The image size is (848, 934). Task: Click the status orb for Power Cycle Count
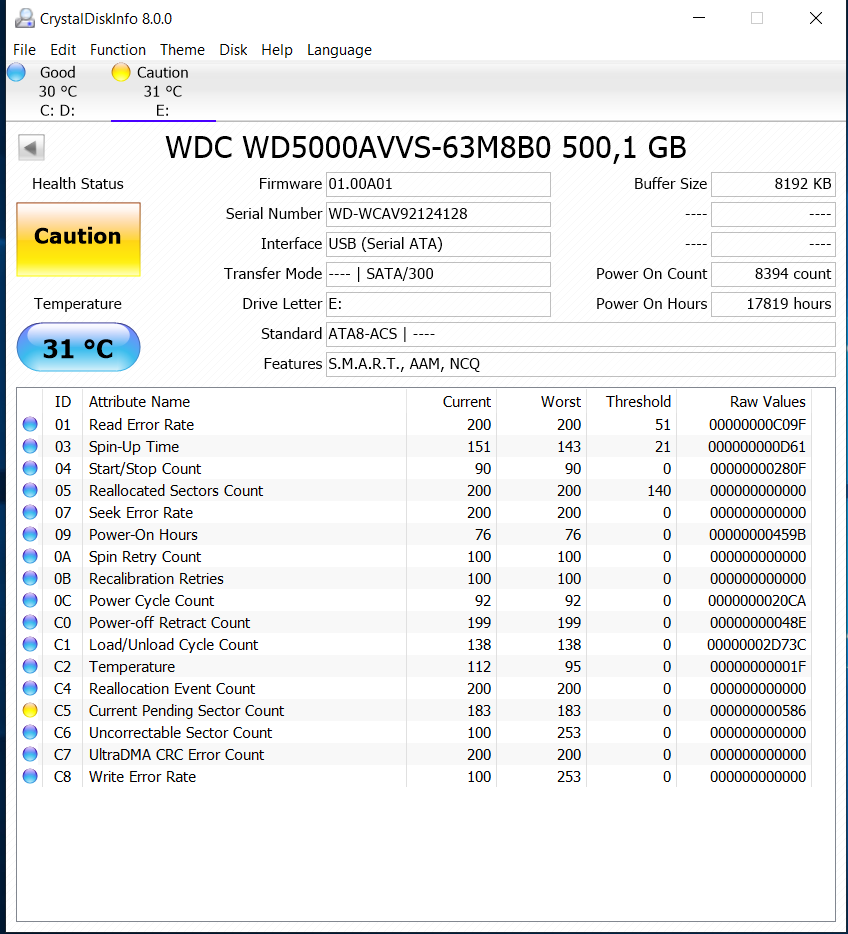[30, 600]
